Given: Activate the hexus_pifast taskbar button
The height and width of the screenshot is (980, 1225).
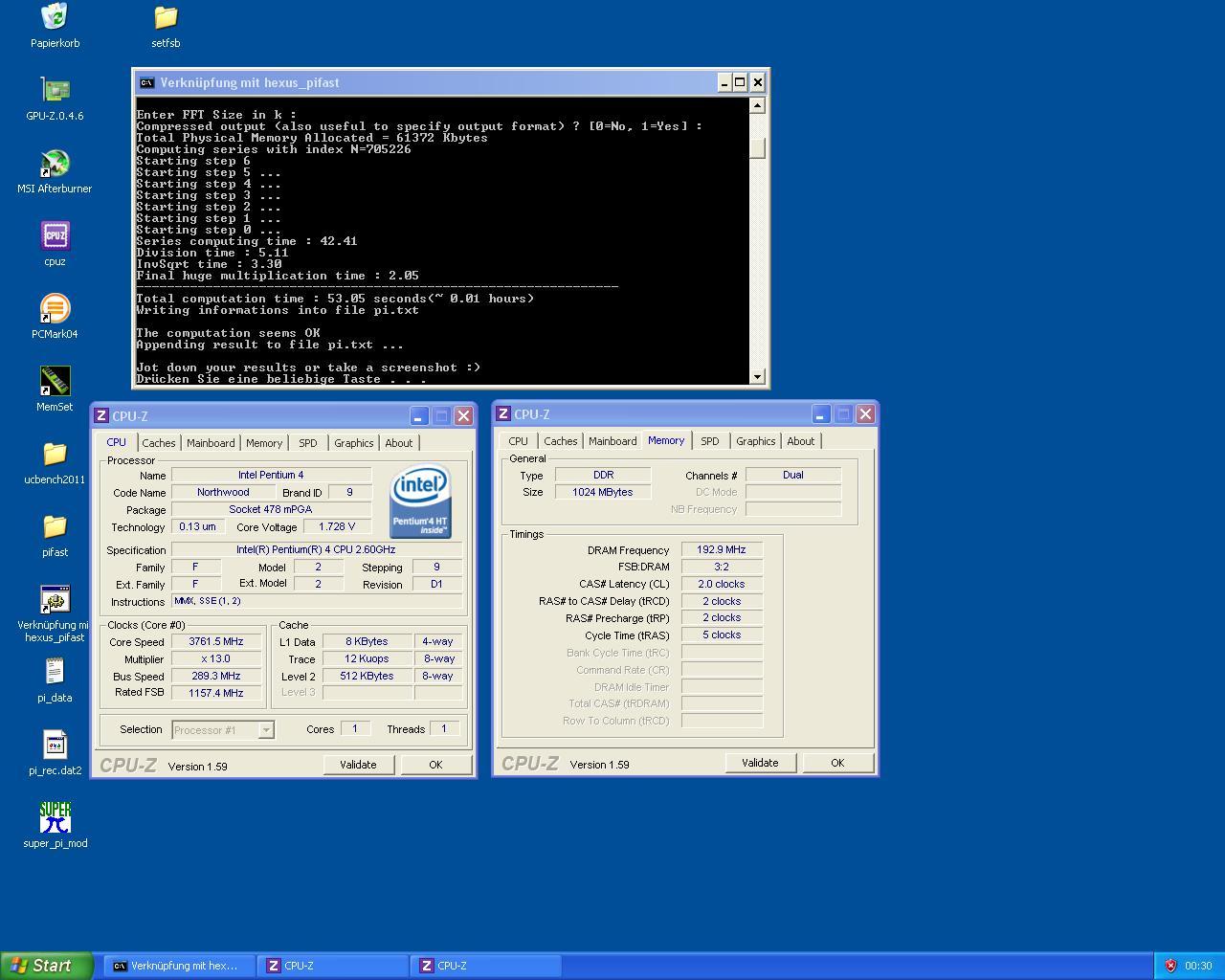Looking at the screenshot, I should (180, 966).
